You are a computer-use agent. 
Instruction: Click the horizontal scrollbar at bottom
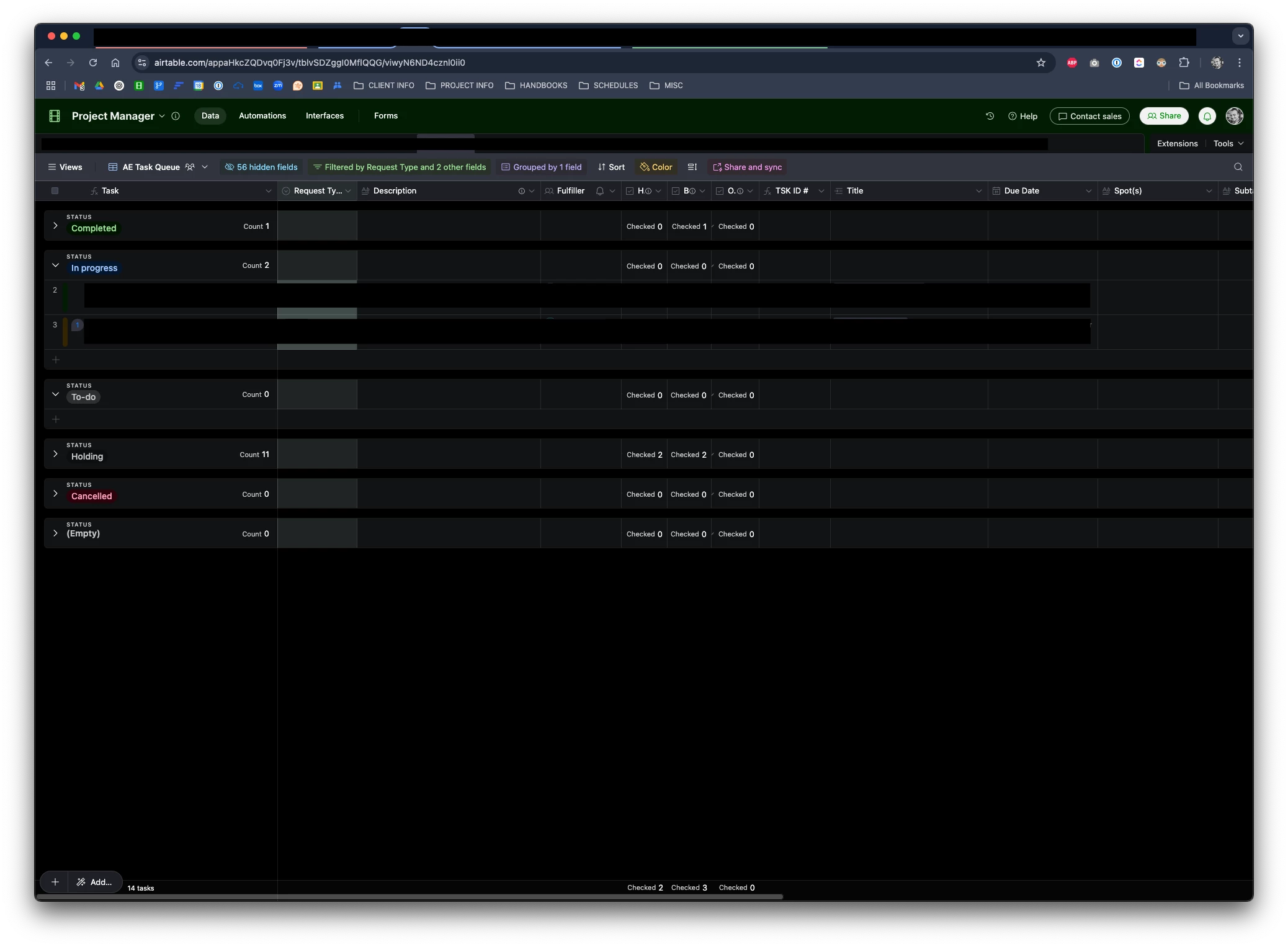pyautogui.click(x=409, y=897)
